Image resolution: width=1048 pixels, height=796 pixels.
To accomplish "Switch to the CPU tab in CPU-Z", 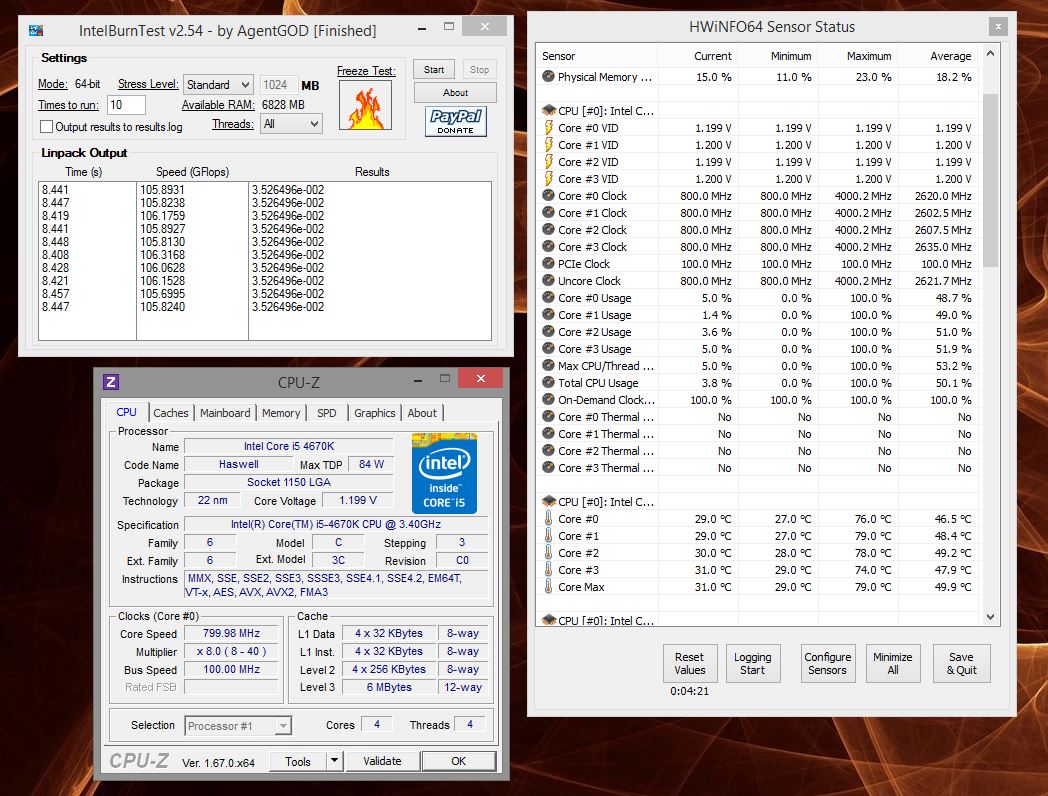I will 126,412.
